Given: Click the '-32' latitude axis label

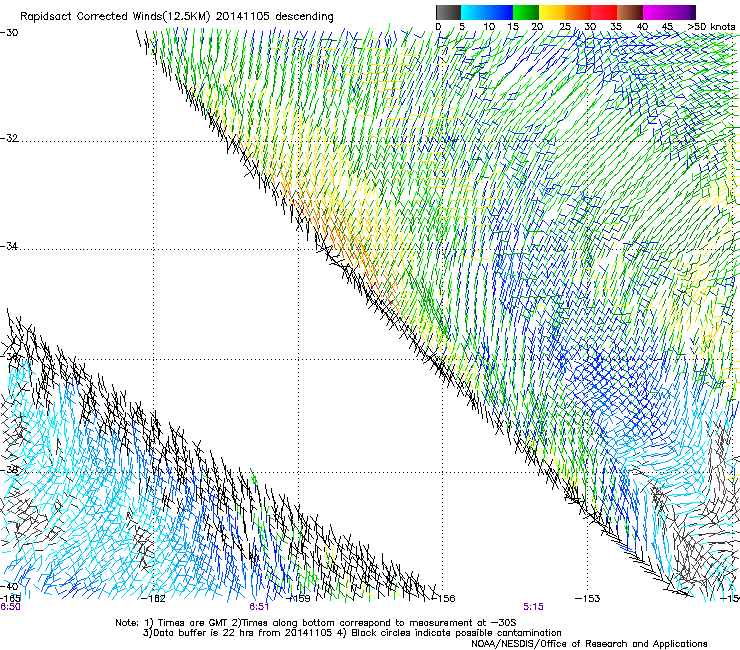Looking at the screenshot, I should click(x=9, y=138).
